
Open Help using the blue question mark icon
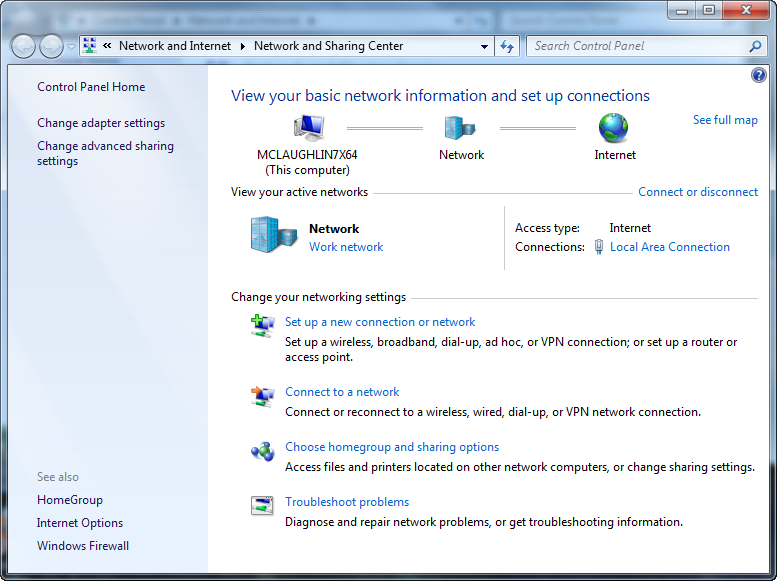click(758, 75)
